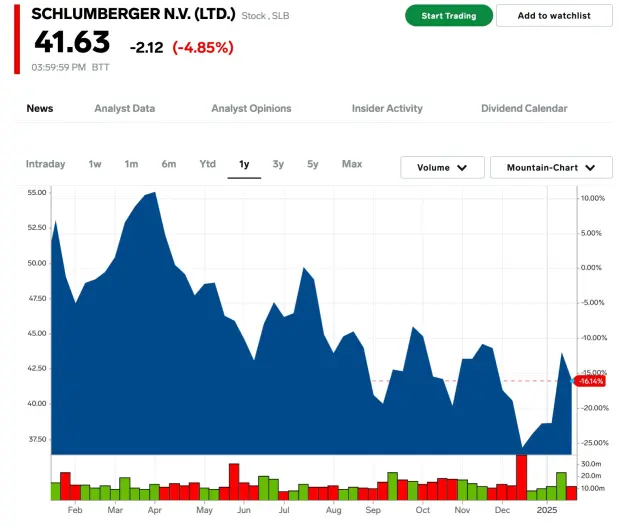Open the Dividend Calendar tab
Image resolution: width=640 pixels, height=526 pixels.
coord(524,108)
